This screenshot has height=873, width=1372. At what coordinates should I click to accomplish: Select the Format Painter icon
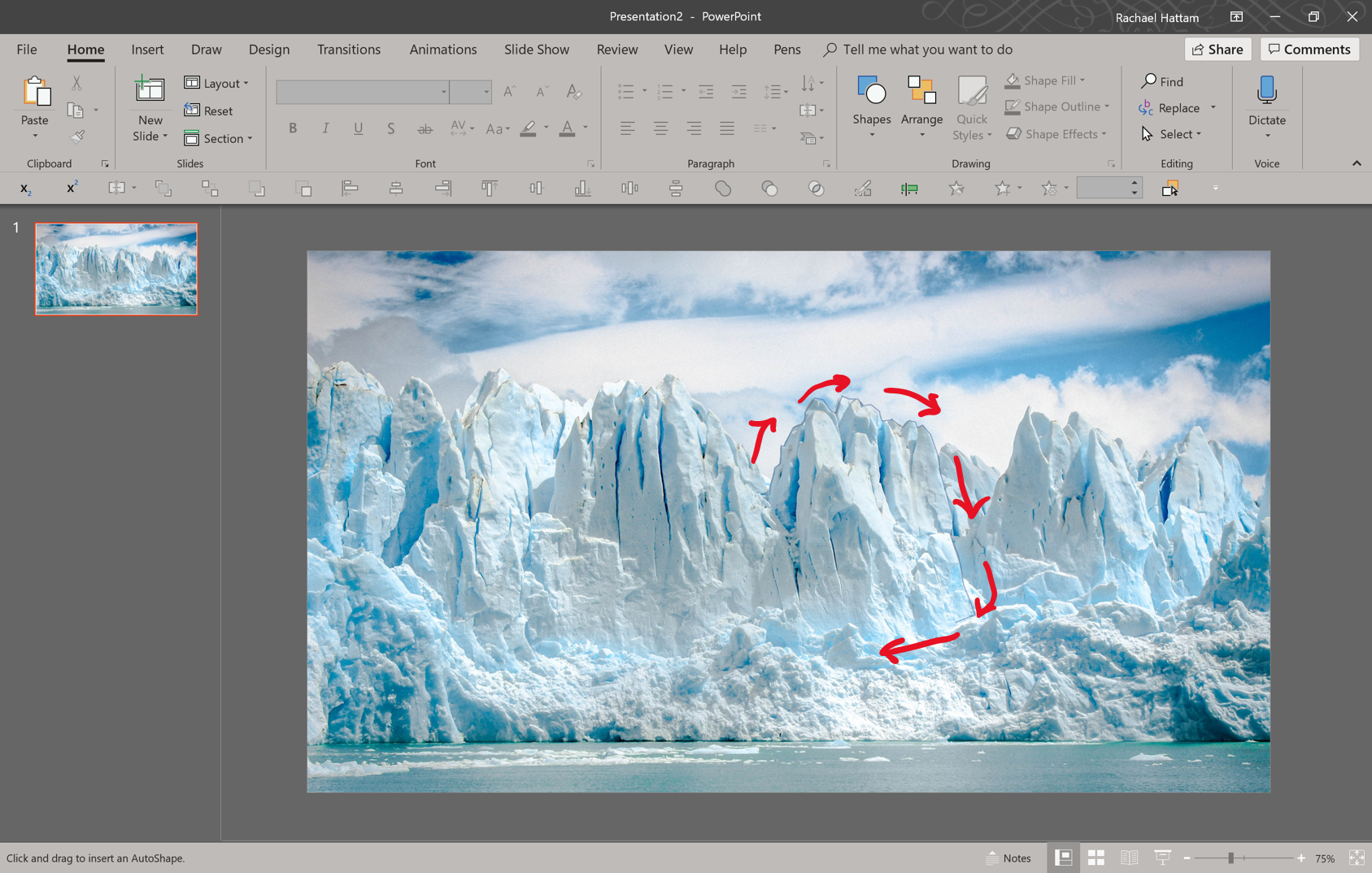77,135
